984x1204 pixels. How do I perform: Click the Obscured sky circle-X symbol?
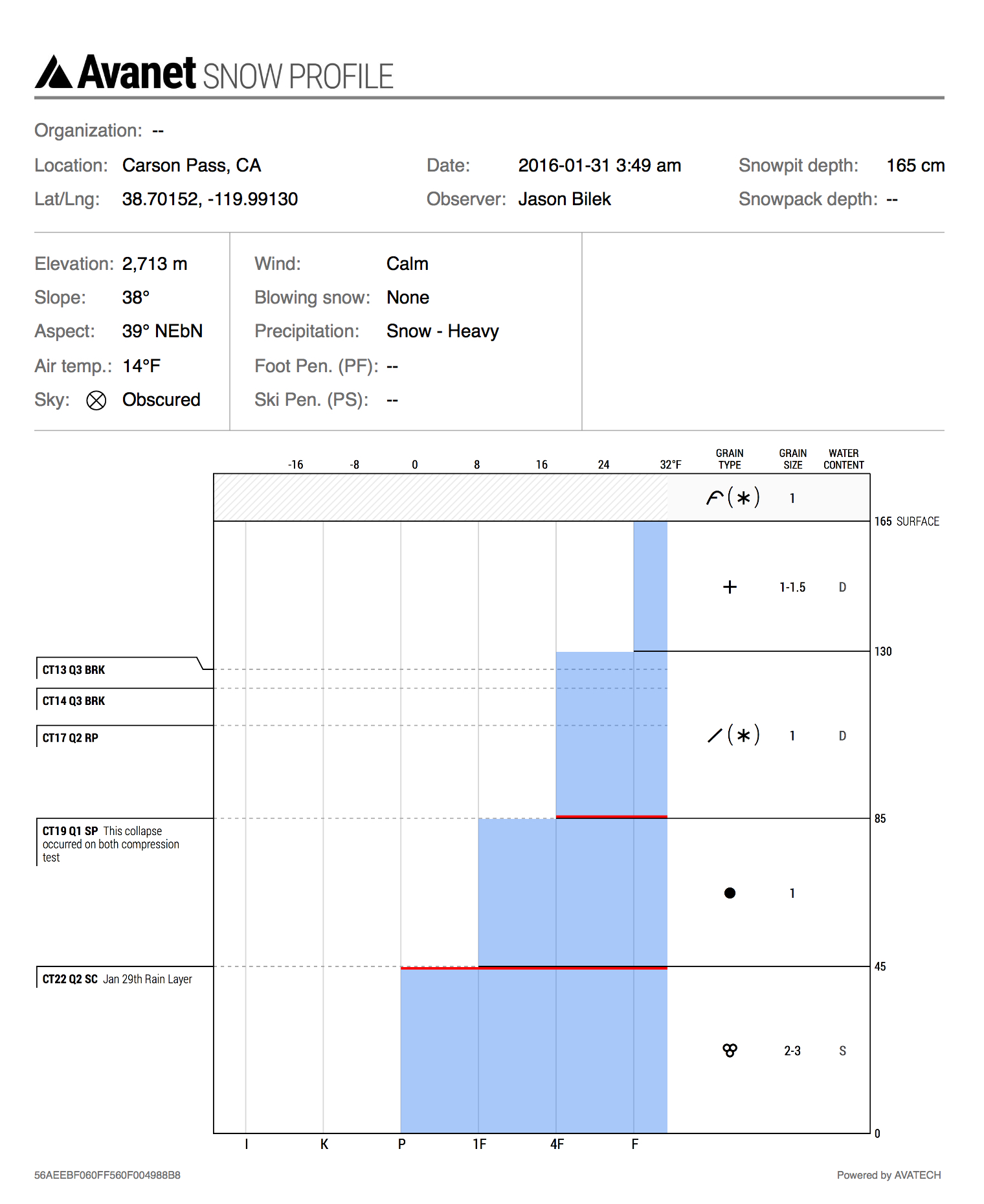[96, 401]
